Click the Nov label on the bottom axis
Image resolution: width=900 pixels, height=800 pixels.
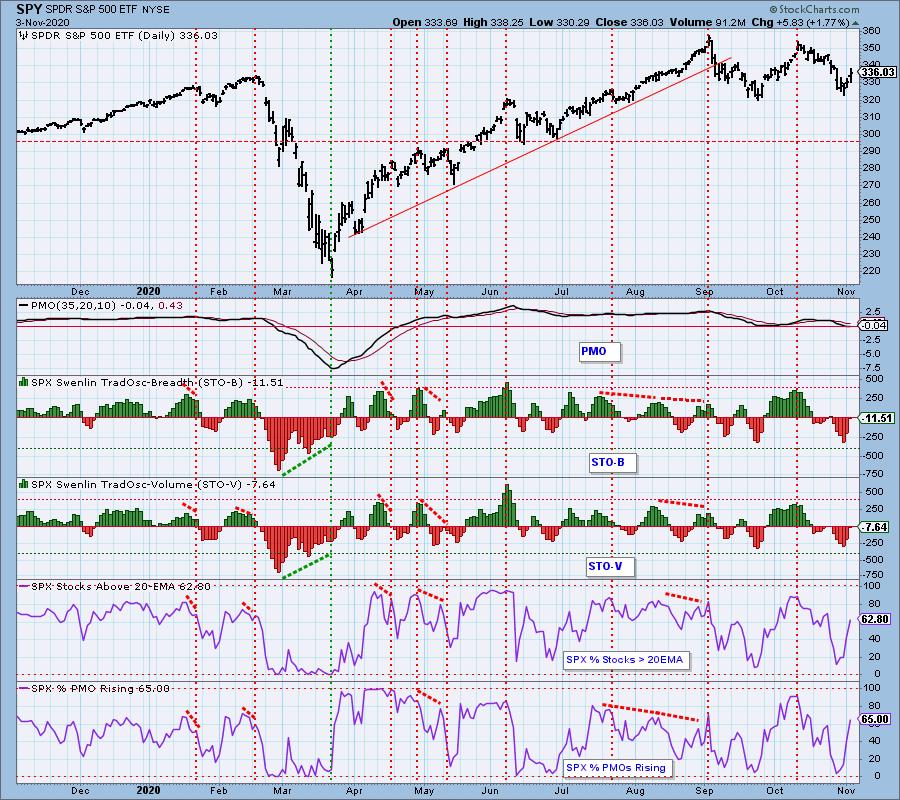pyautogui.click(x=846, y=791)
